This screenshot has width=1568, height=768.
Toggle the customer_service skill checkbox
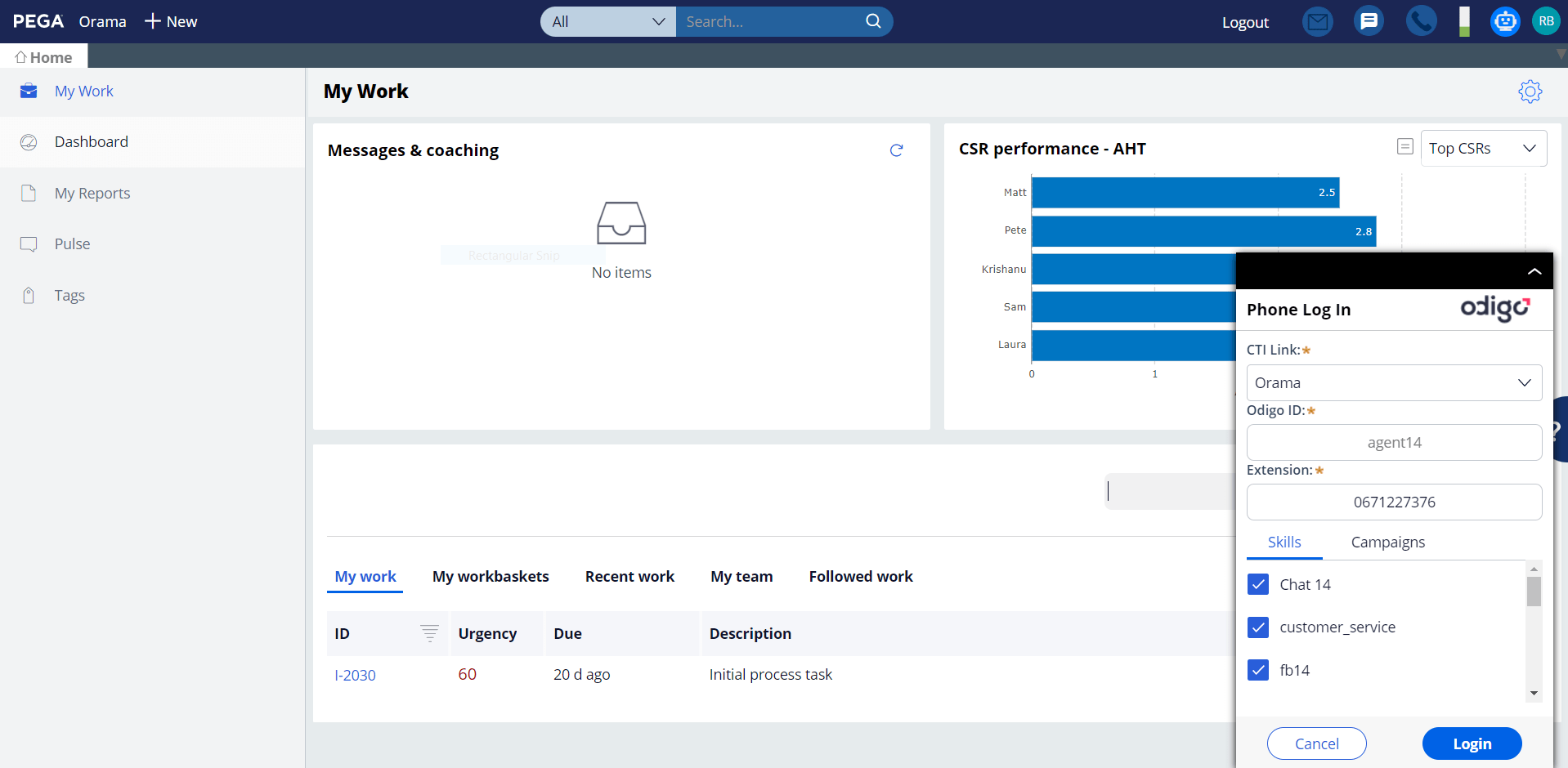(x=1258, y=627)
